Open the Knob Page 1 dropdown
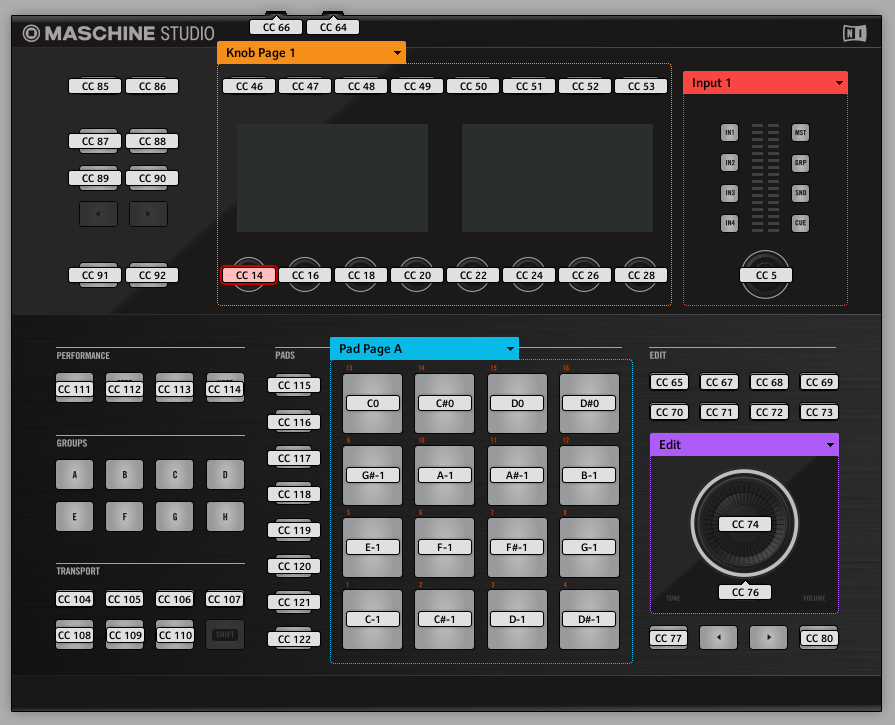This screenshot has height=725, width=895. point(310,52)
